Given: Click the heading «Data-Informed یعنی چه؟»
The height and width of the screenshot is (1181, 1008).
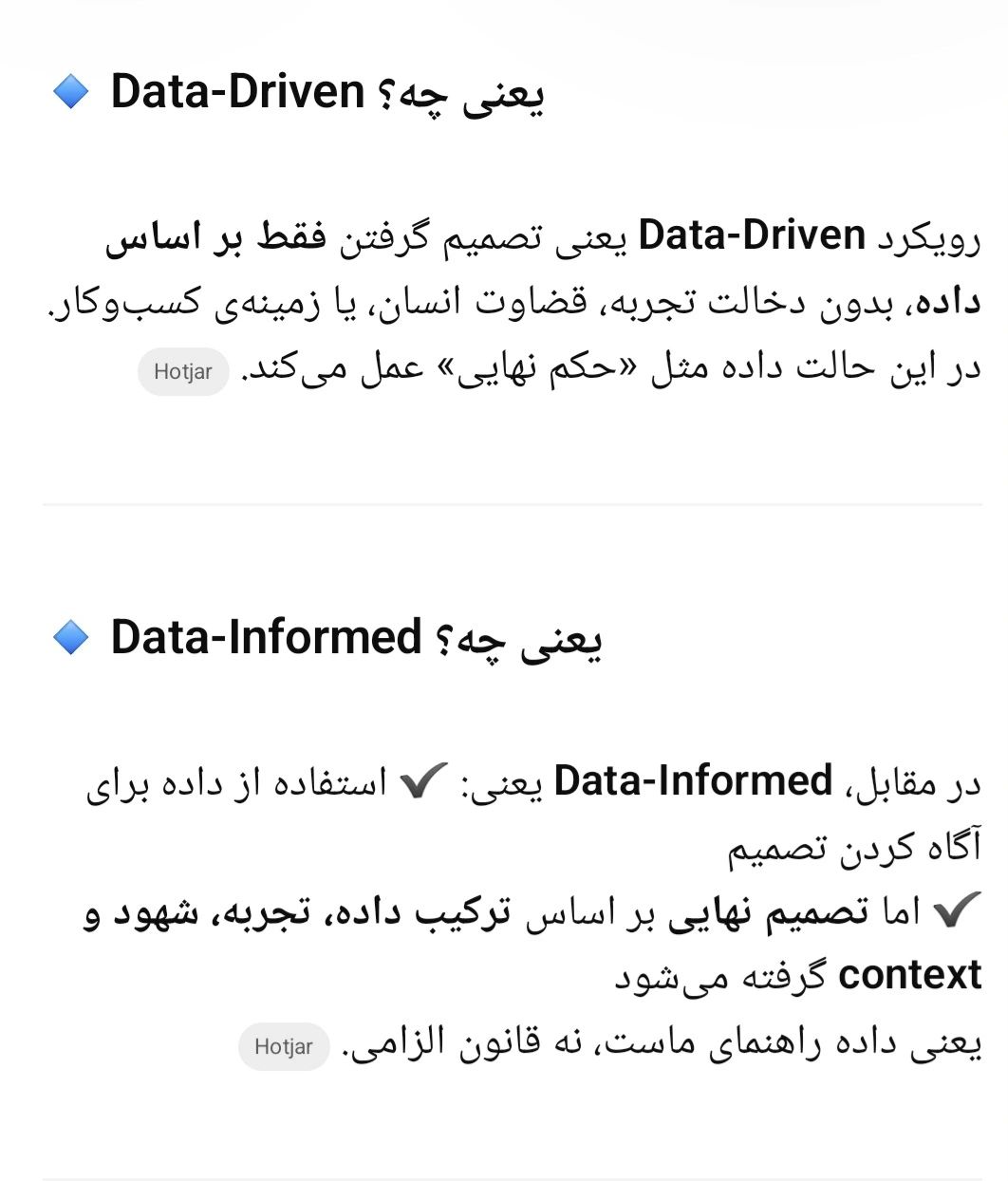Looking at the screenshot, I should click(x=356, y=638).
